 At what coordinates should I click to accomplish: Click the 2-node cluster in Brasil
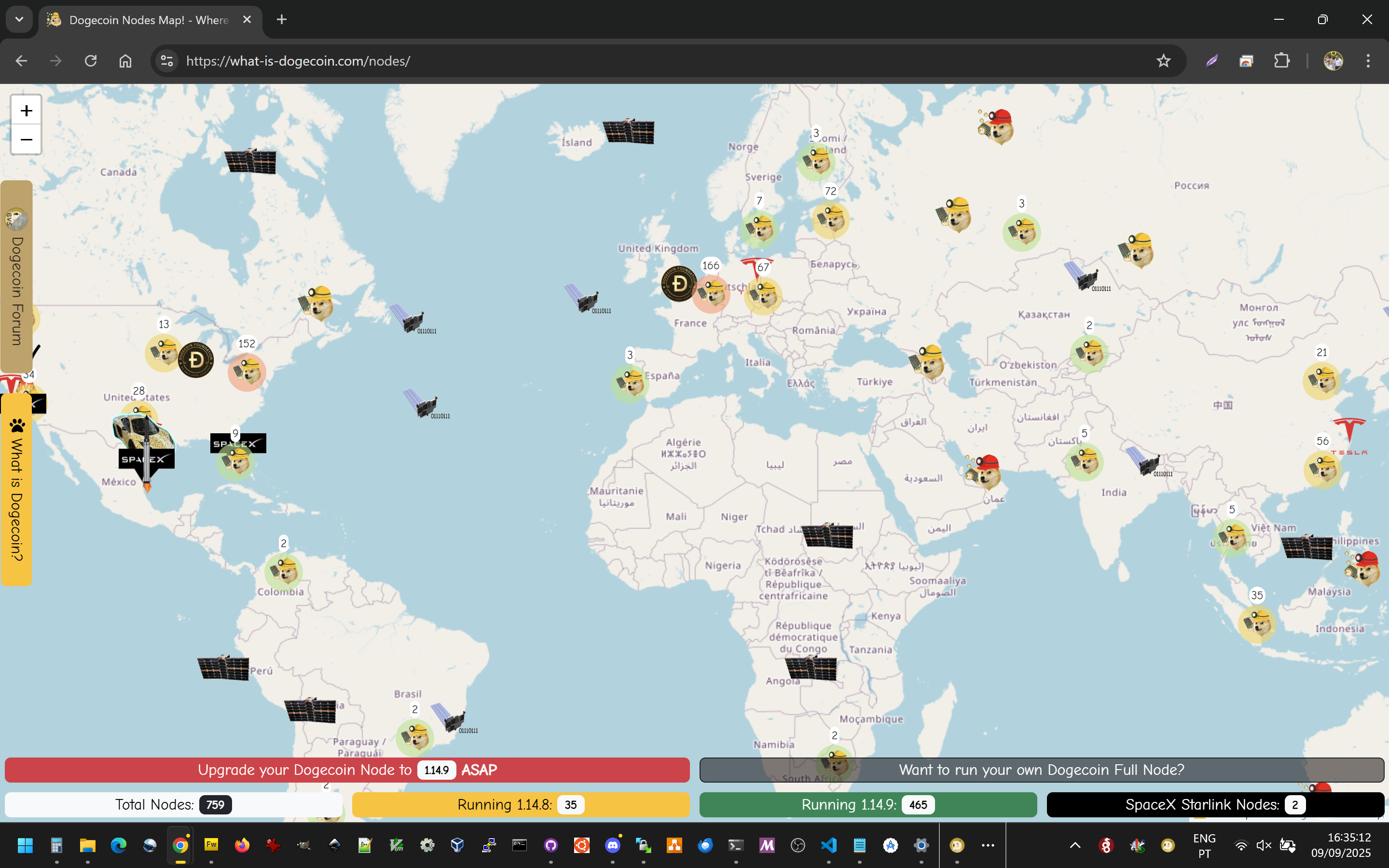[x=415, y=738]
